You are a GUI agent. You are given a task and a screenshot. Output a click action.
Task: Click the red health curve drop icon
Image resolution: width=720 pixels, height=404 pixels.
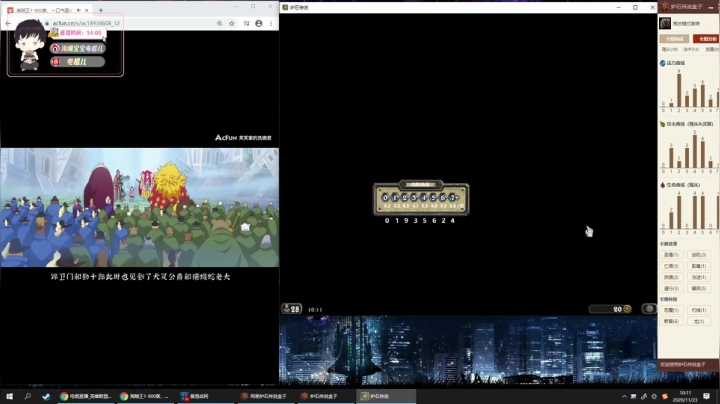point(663,185)
